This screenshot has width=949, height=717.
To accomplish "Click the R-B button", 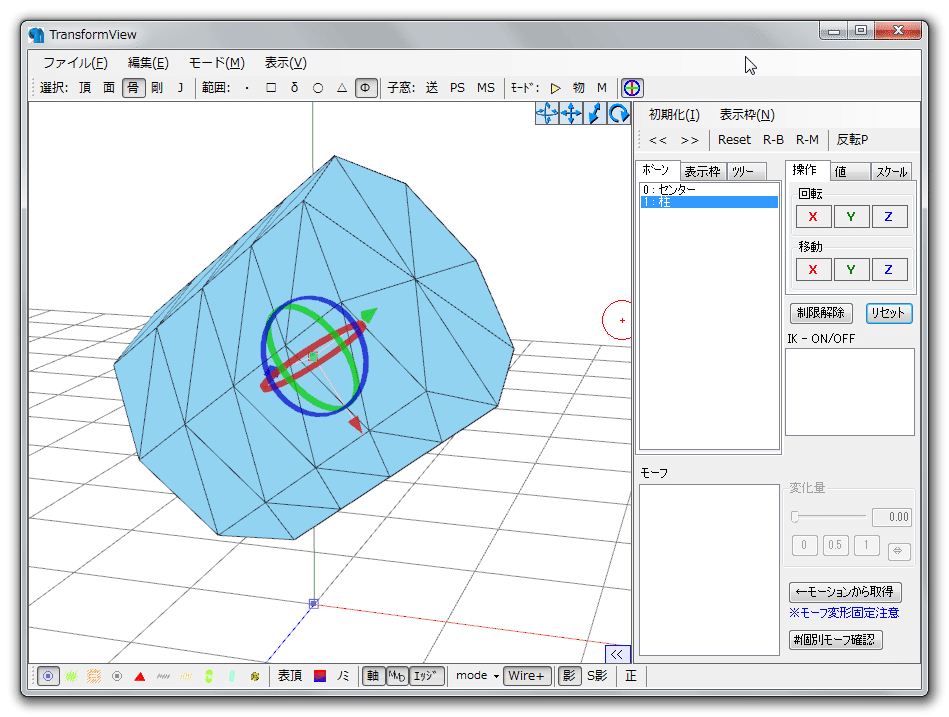I will click(x=773, y=140).
